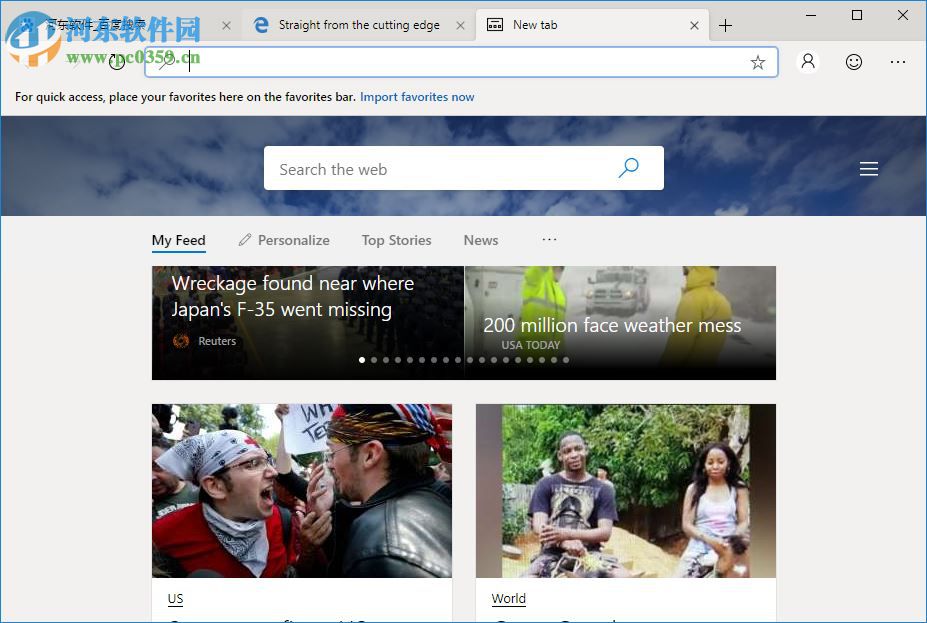Select the News feed section
927x623 pixels.
(x=480, y=240)
